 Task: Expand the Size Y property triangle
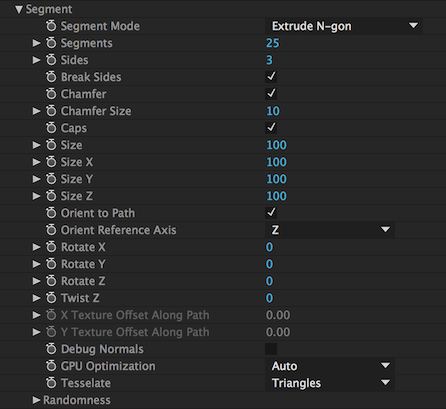(36, 179)
